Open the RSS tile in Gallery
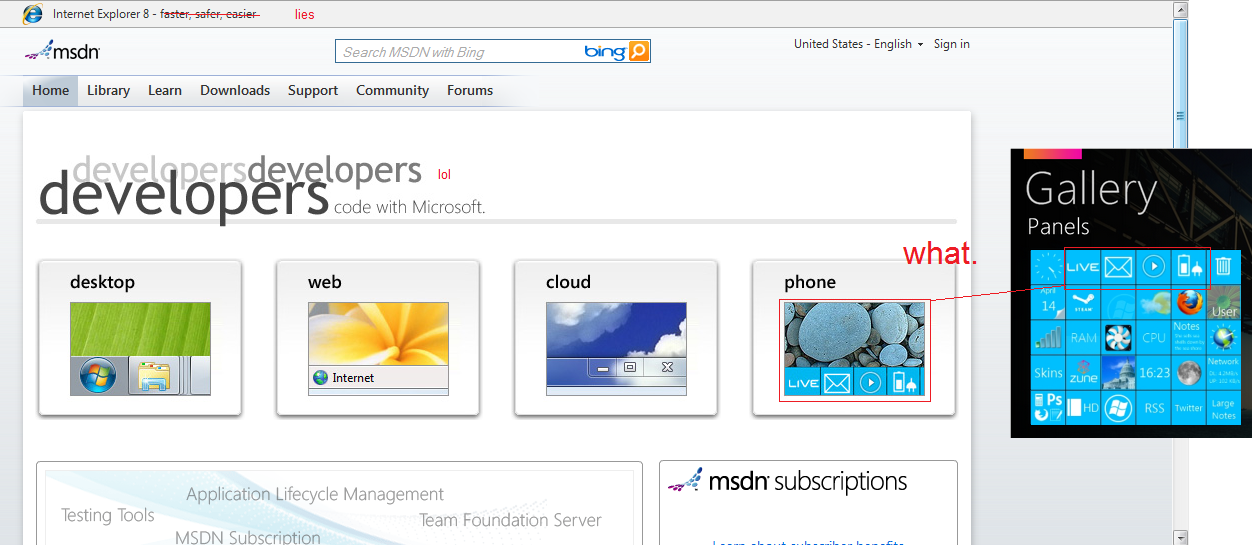Image resolution: width=1252 pixels, height=545 pixels. click(1153, 407)
